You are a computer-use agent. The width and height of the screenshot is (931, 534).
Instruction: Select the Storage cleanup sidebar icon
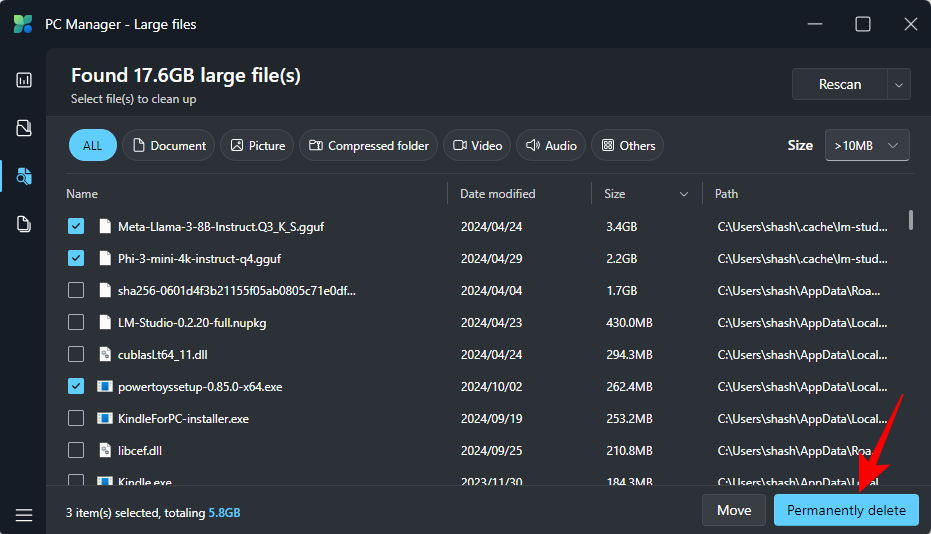pyautogui.click(x=24, y=176)
